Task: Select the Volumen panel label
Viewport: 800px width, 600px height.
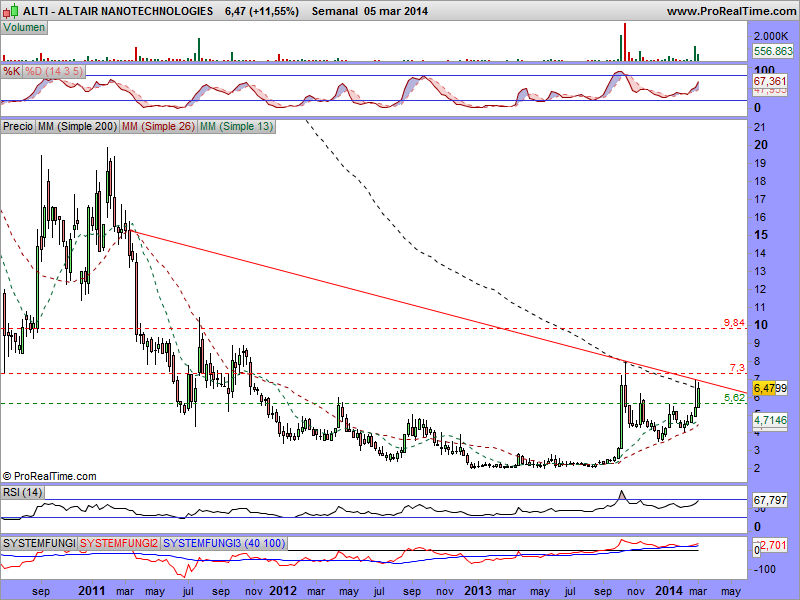Action: click(x=24, y=28)
